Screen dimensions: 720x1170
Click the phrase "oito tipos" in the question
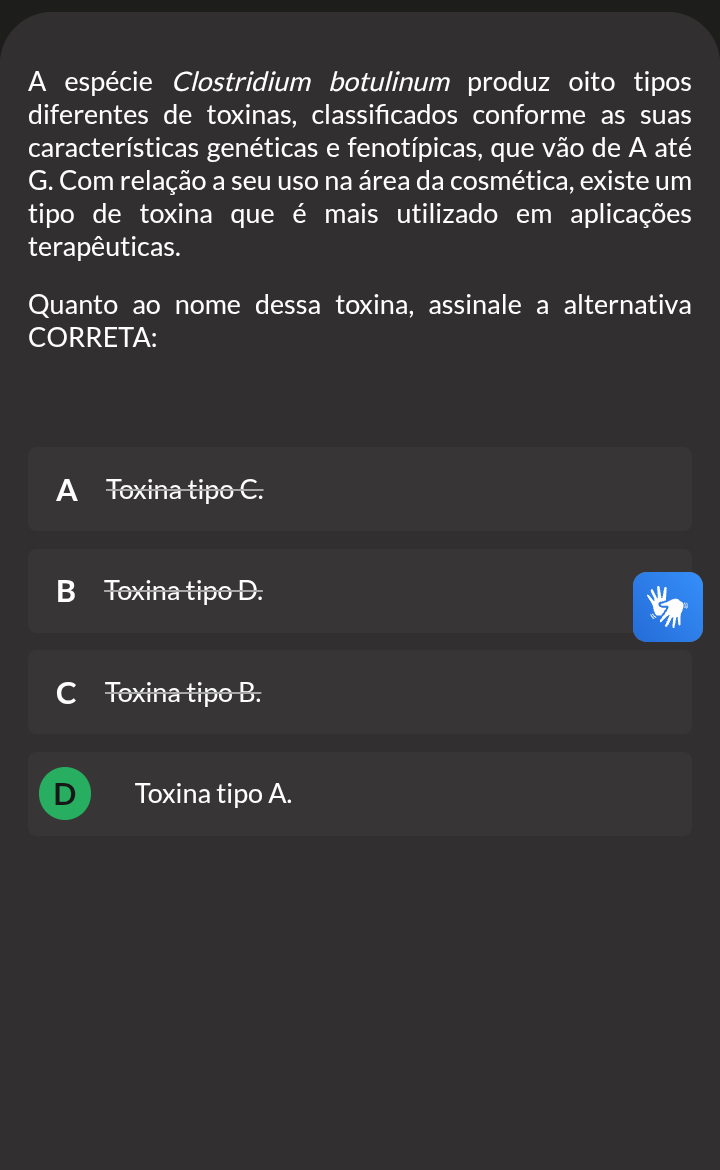pyautogui.click(x=630, y=82)
